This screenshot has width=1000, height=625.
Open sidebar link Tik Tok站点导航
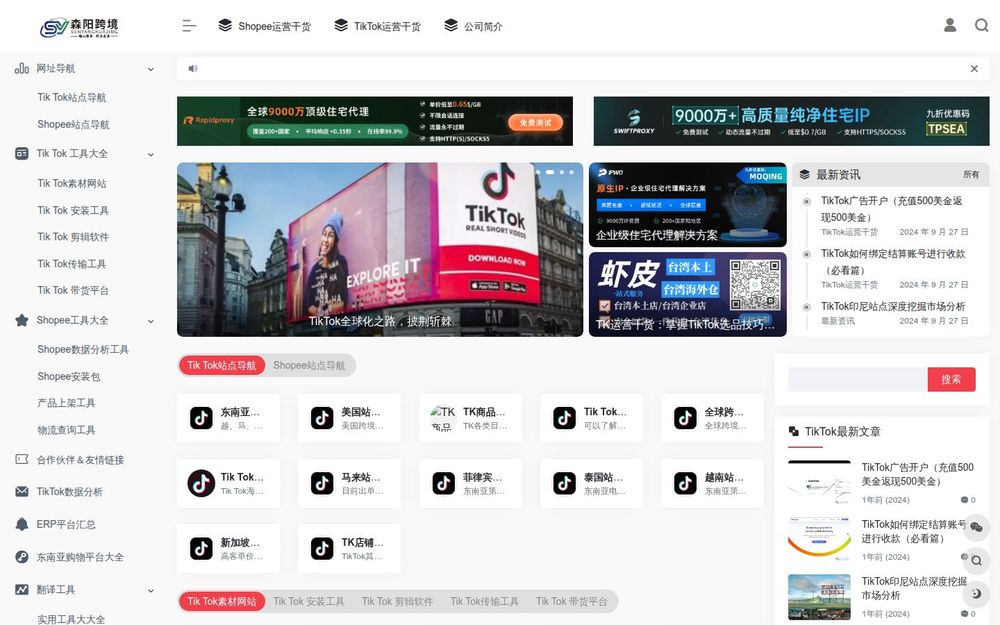coord(71,97)
